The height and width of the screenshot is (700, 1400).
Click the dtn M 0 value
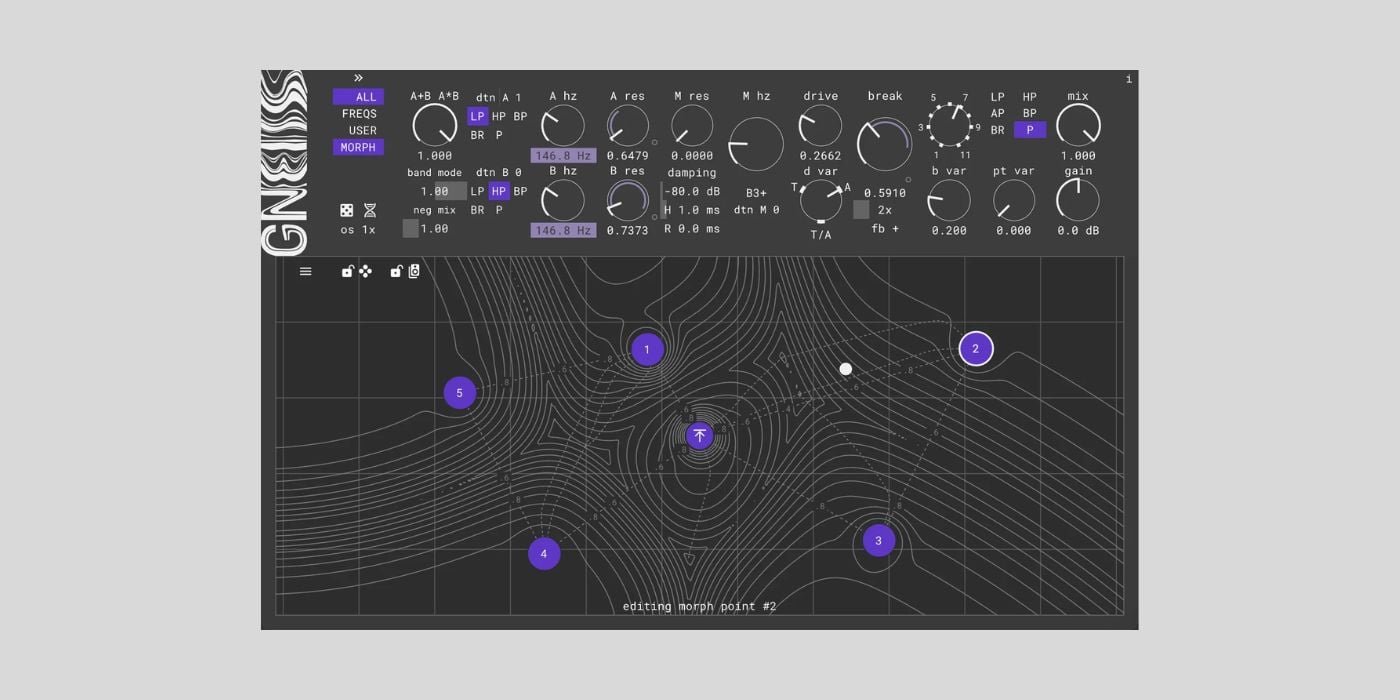pyautogui.click(x=756, y=210)
